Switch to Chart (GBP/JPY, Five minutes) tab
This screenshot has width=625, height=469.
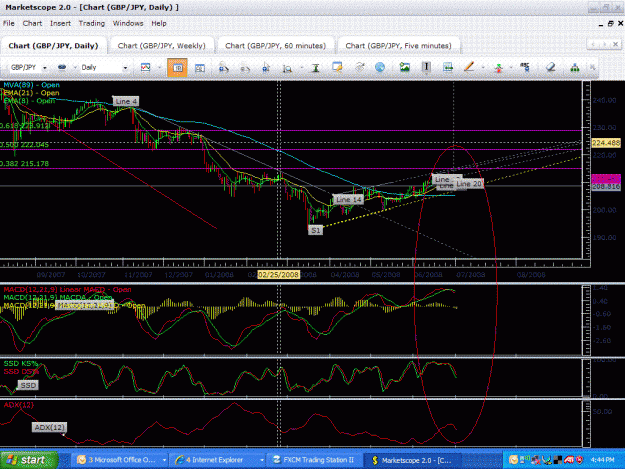point(398,46)
